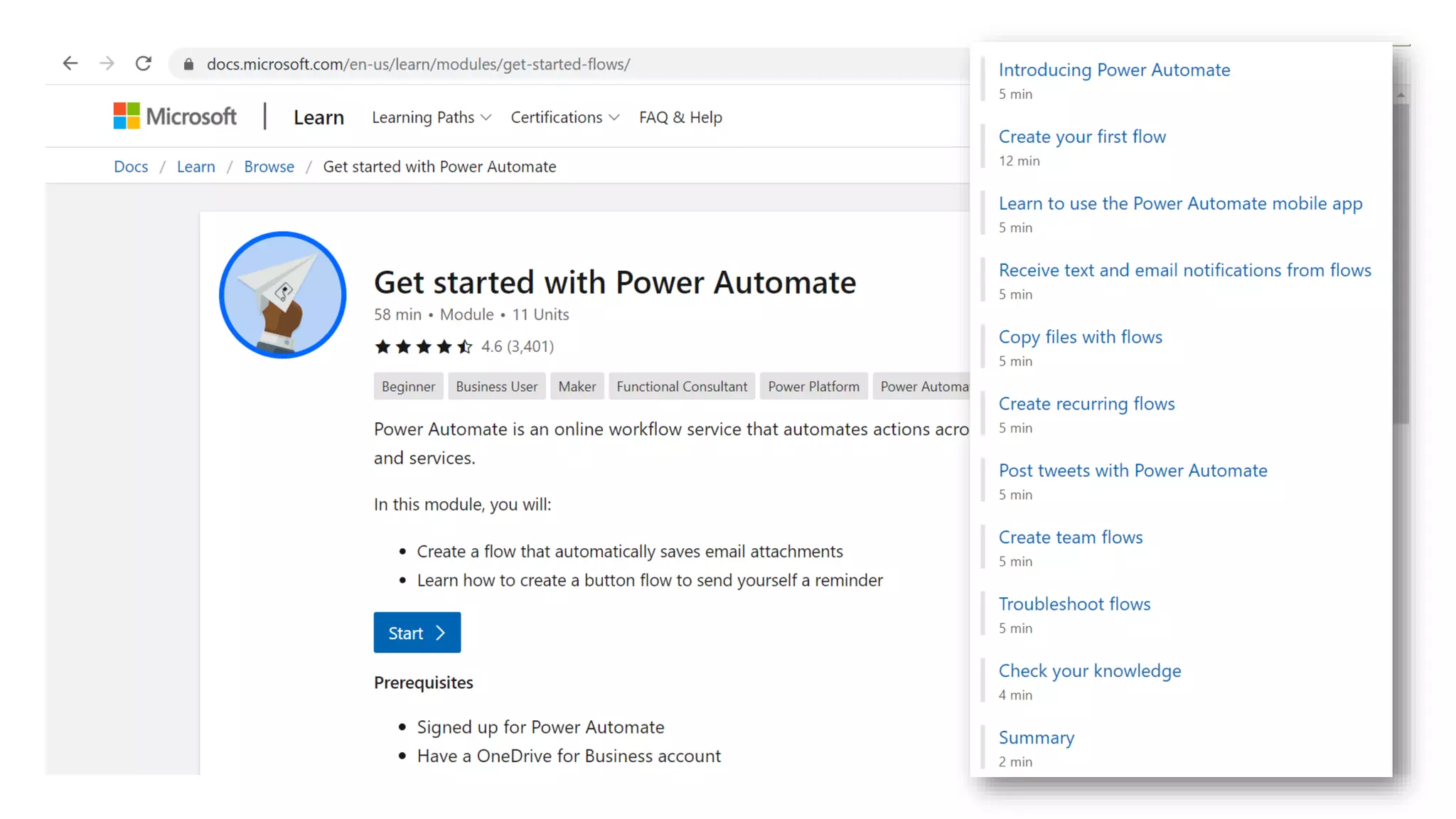Click the star rating icons
This screenshot has width=1456, height=819.
pos(424,347)
